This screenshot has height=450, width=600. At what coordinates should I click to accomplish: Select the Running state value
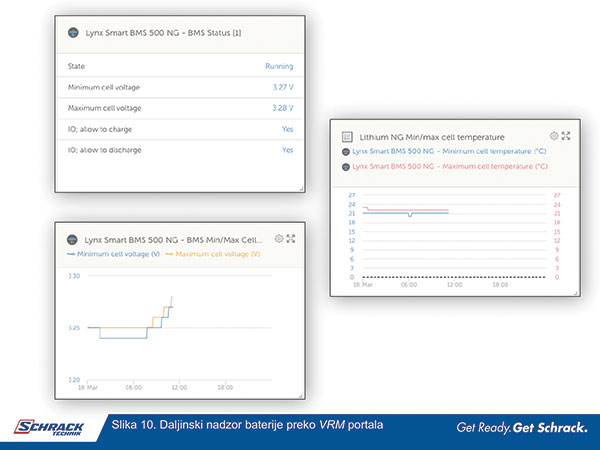279,67
